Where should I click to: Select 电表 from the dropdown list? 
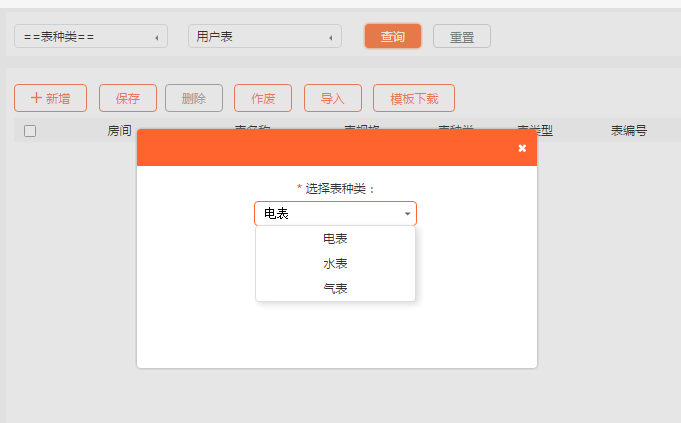(x=335, y=239)
